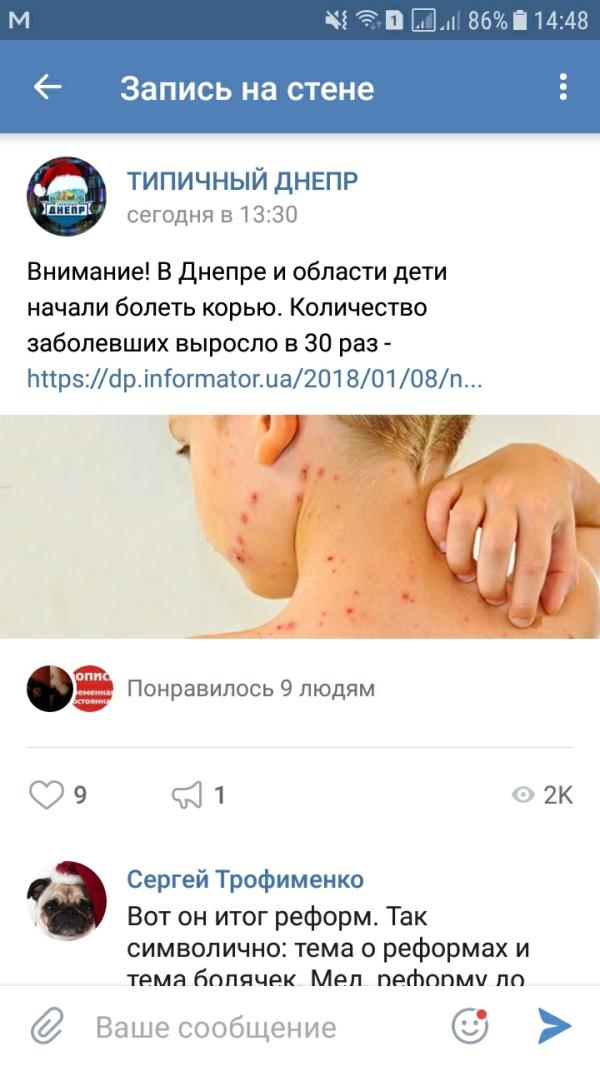Tap the repost megaphone icon
The image size is (600, 1065).
[x=187, y=795]
